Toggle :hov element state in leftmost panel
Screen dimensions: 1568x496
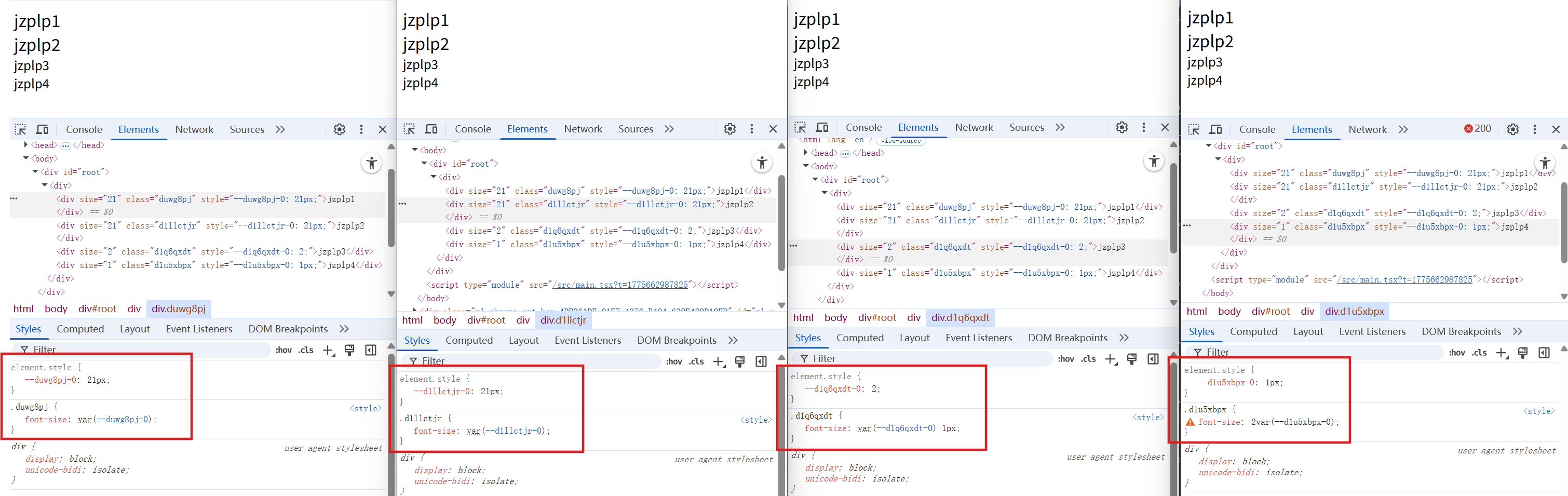[x=283, y=350]
